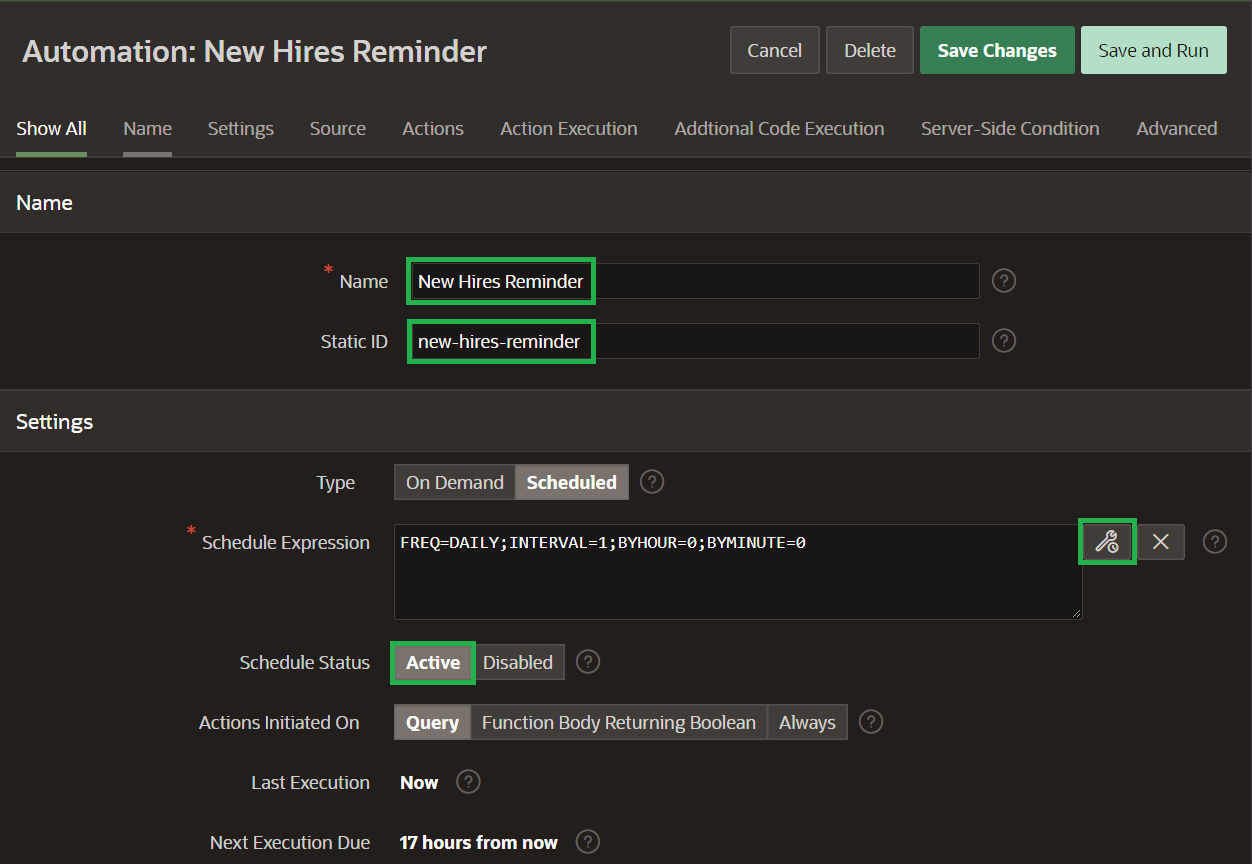
Task: Open help for Actions Initiated On
Action: tap(871, 722)
